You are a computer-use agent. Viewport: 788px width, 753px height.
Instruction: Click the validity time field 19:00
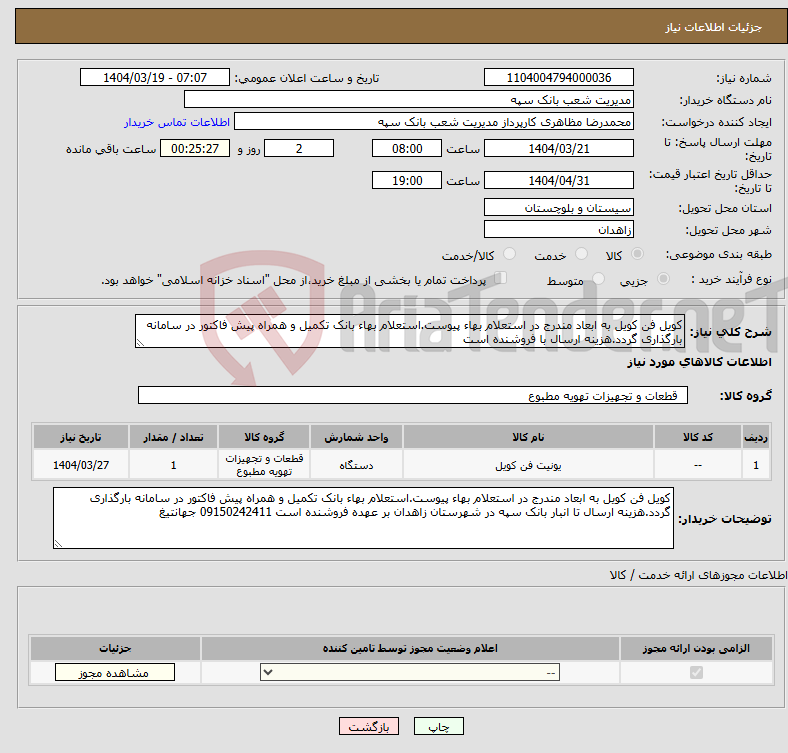click(407, 180)
